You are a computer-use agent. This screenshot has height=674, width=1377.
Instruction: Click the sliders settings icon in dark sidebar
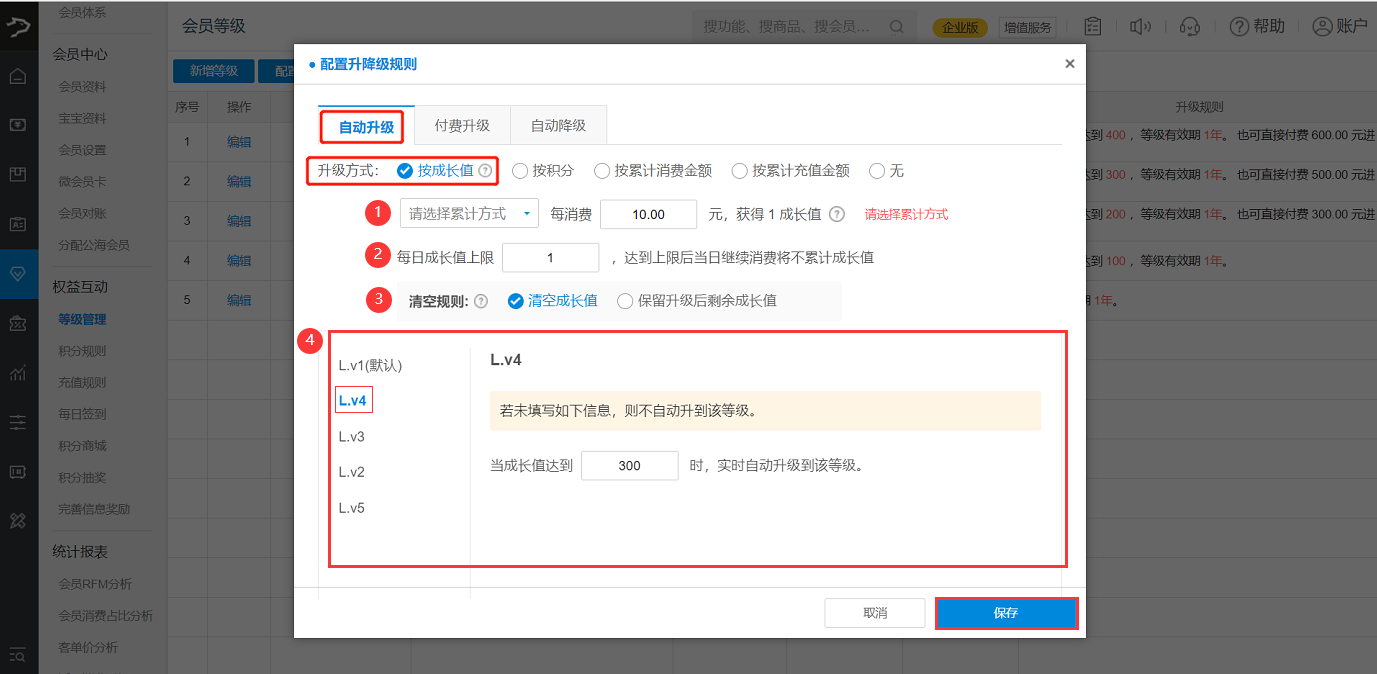[18, 422]
